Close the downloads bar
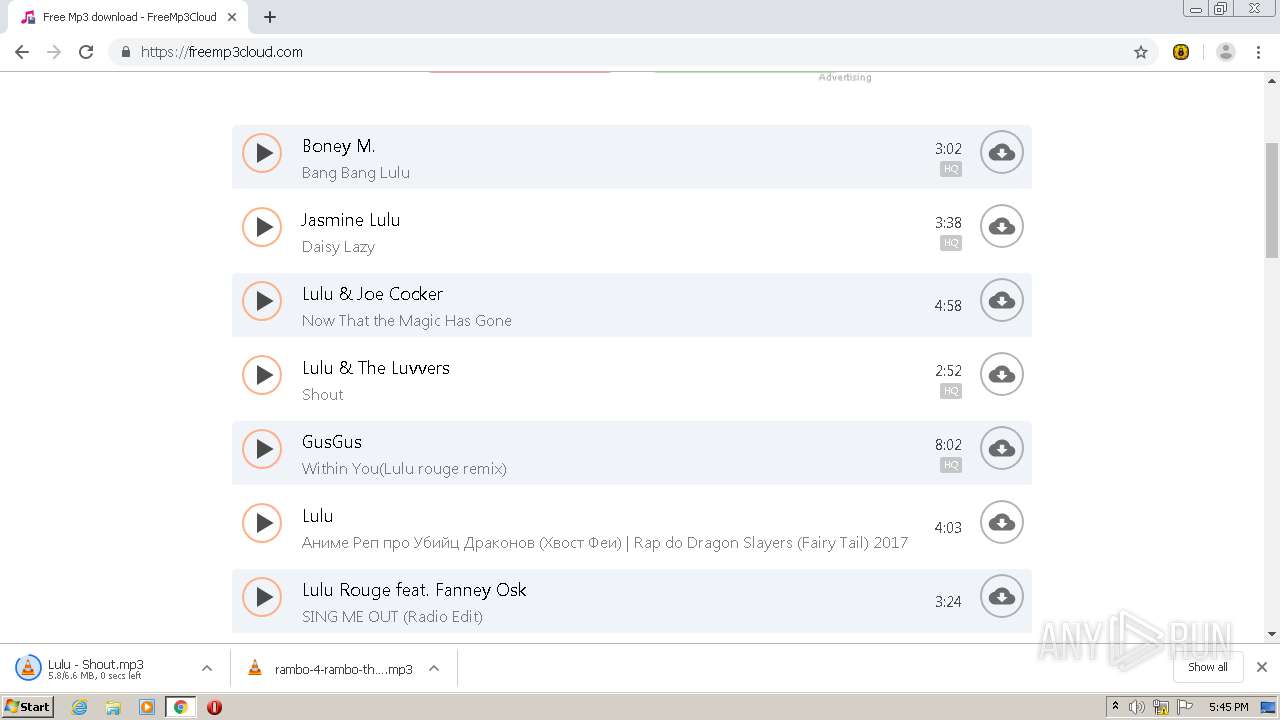This screenshot has width=1280, height=720. 1261,667
